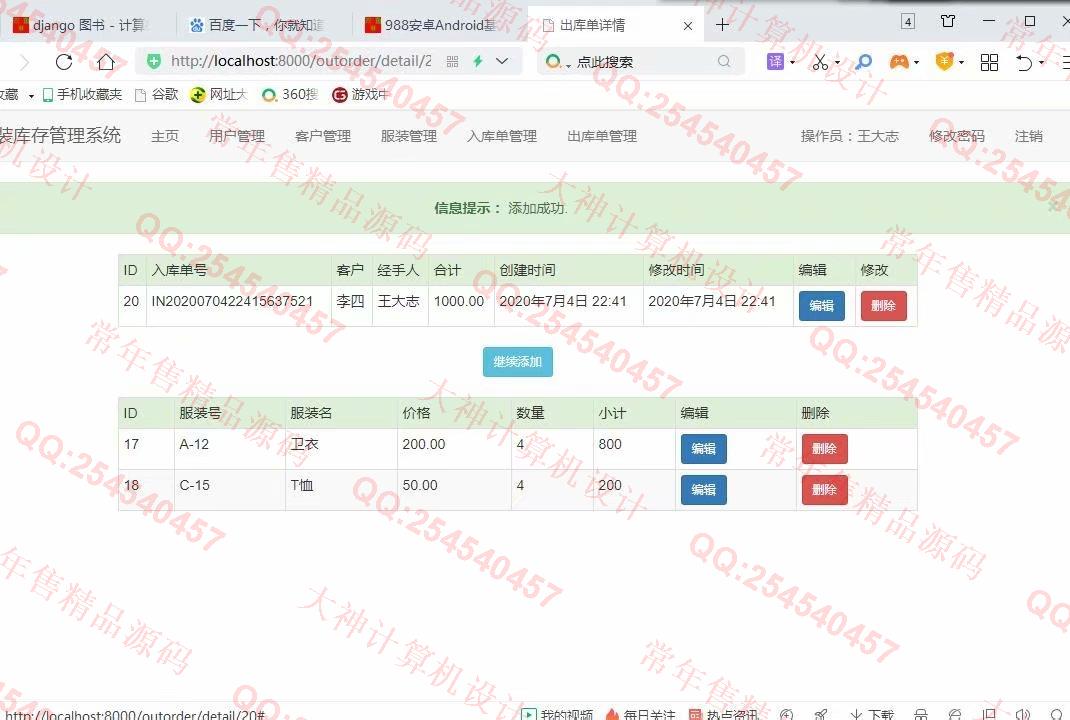
Task: Open 热点资讯 in the status bar
Action: pyautogui.click(x=723, y=714)
